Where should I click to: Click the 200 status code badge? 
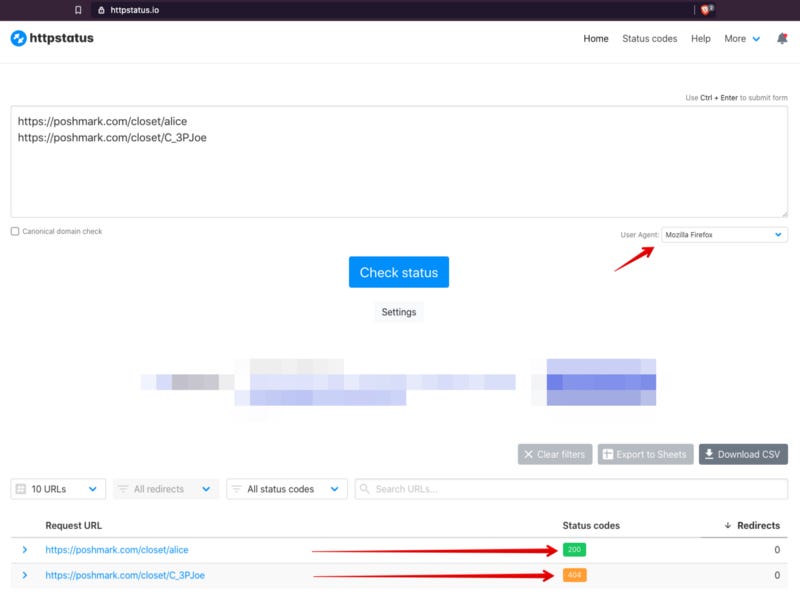(574, 550)
